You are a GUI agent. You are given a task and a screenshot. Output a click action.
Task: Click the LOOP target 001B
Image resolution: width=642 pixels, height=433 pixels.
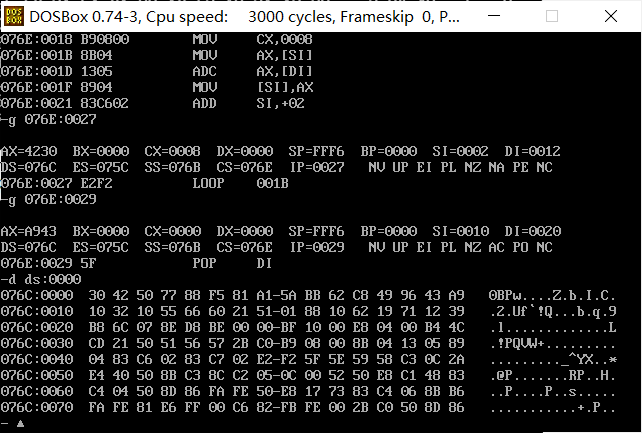(273, 183)
